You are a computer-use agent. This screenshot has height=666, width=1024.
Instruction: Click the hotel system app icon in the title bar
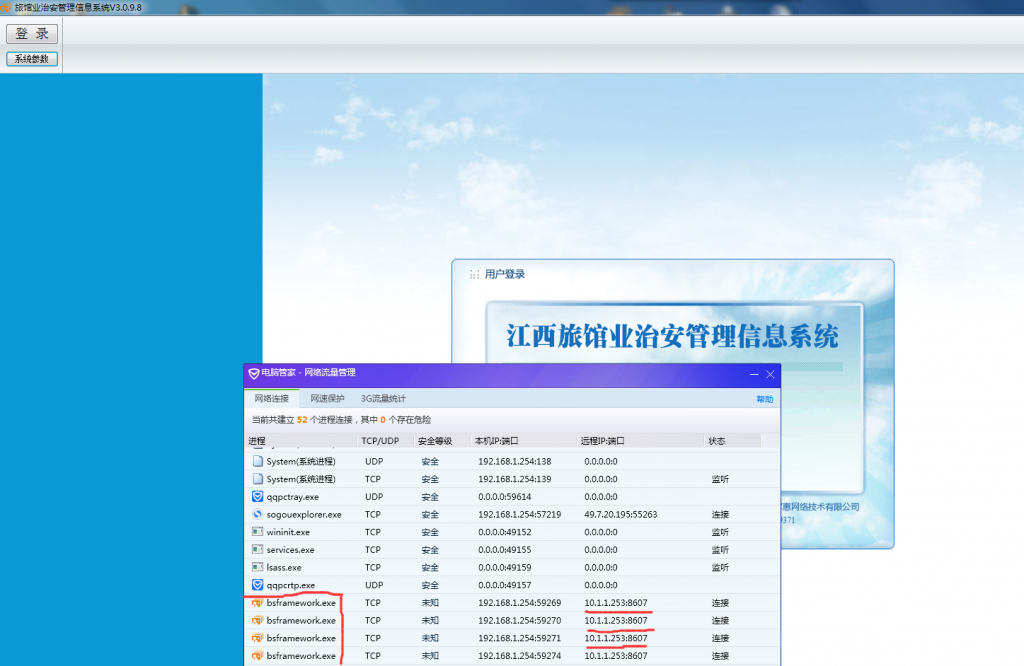pos(6,7)
